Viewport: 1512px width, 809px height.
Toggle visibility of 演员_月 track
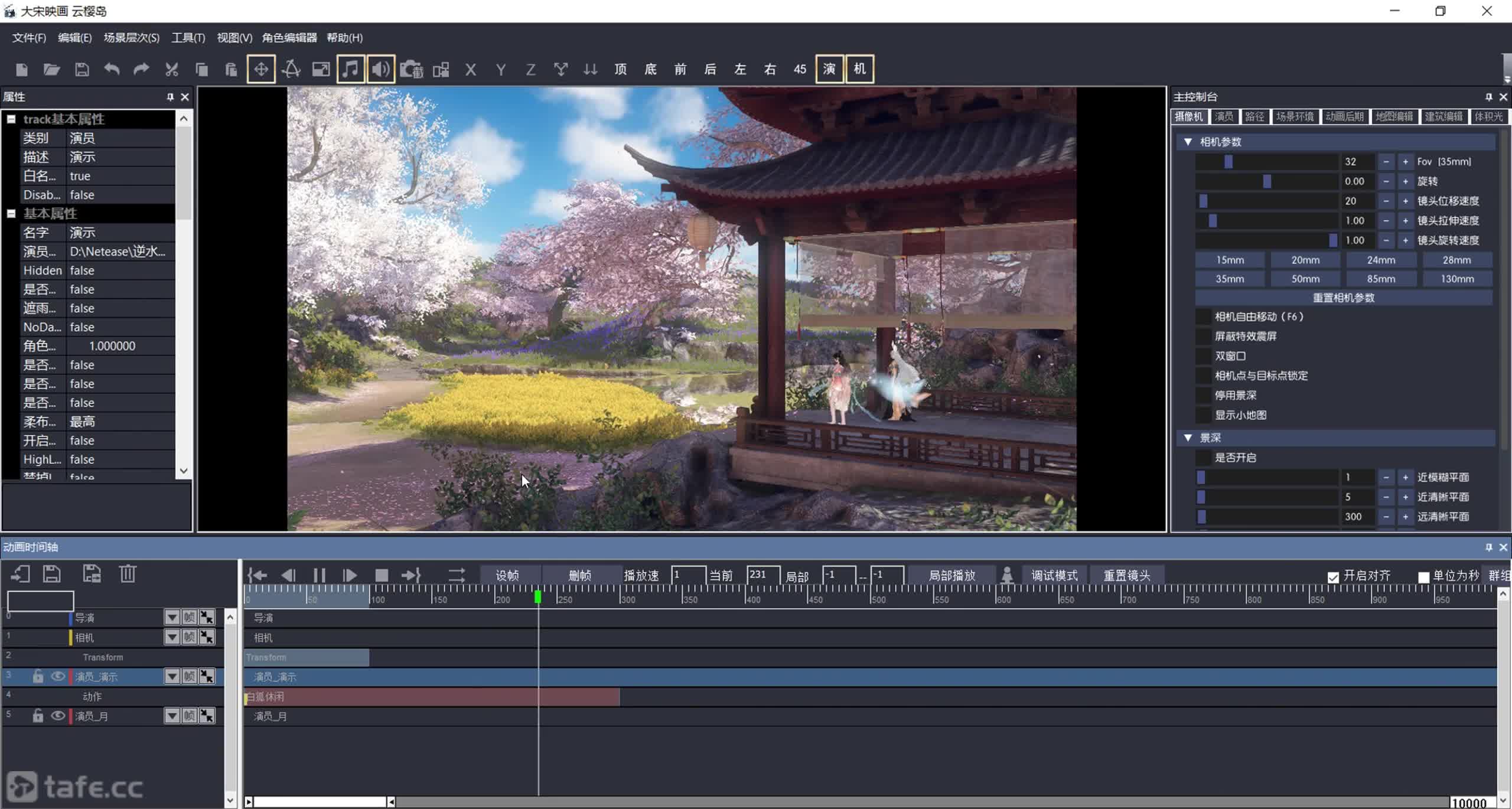pyautogui.click(x=57, y=716)
